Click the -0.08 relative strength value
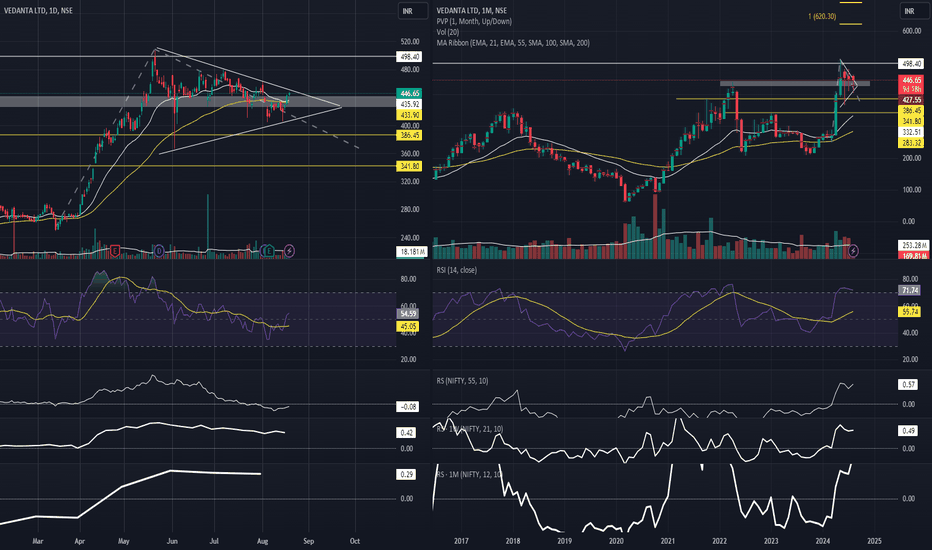This screenshot has height=550, width=932. coord(408,407)
